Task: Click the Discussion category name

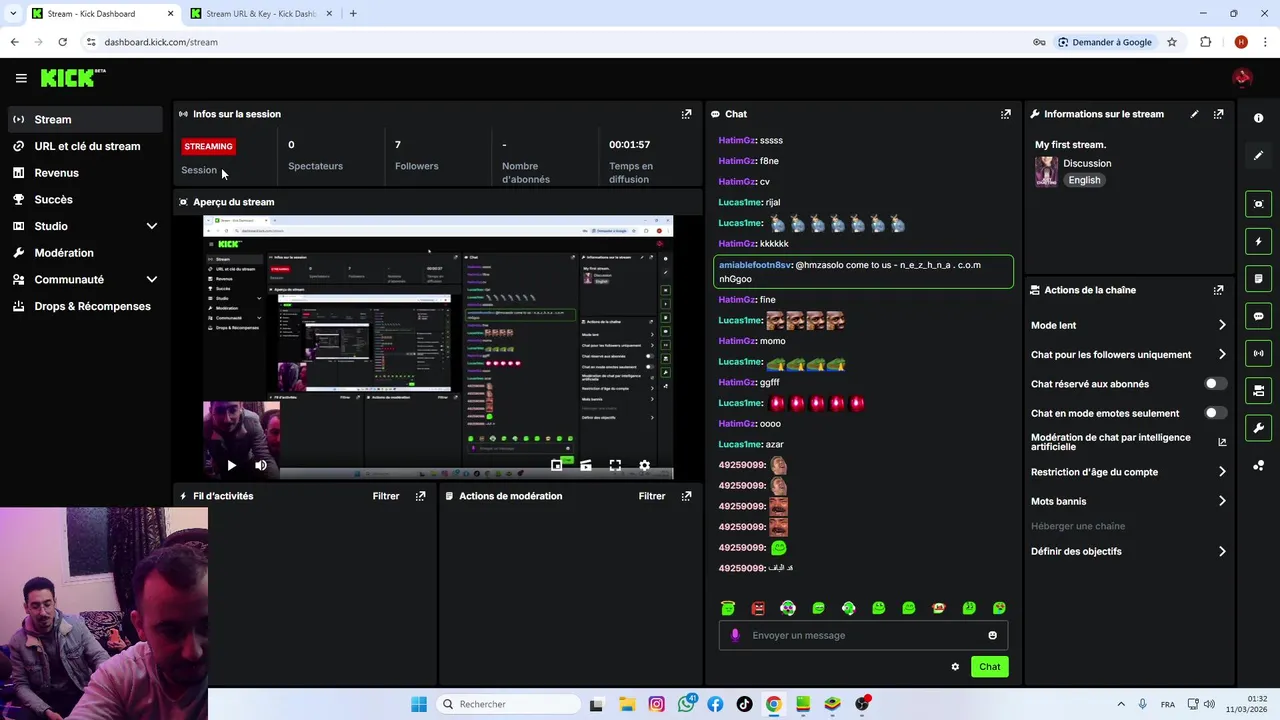Action: point(1087,163)
